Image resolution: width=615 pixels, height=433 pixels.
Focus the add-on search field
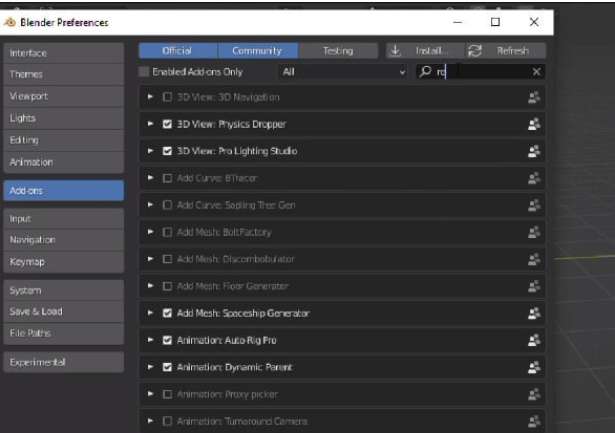pyautogui.click(x=480, y=72)
